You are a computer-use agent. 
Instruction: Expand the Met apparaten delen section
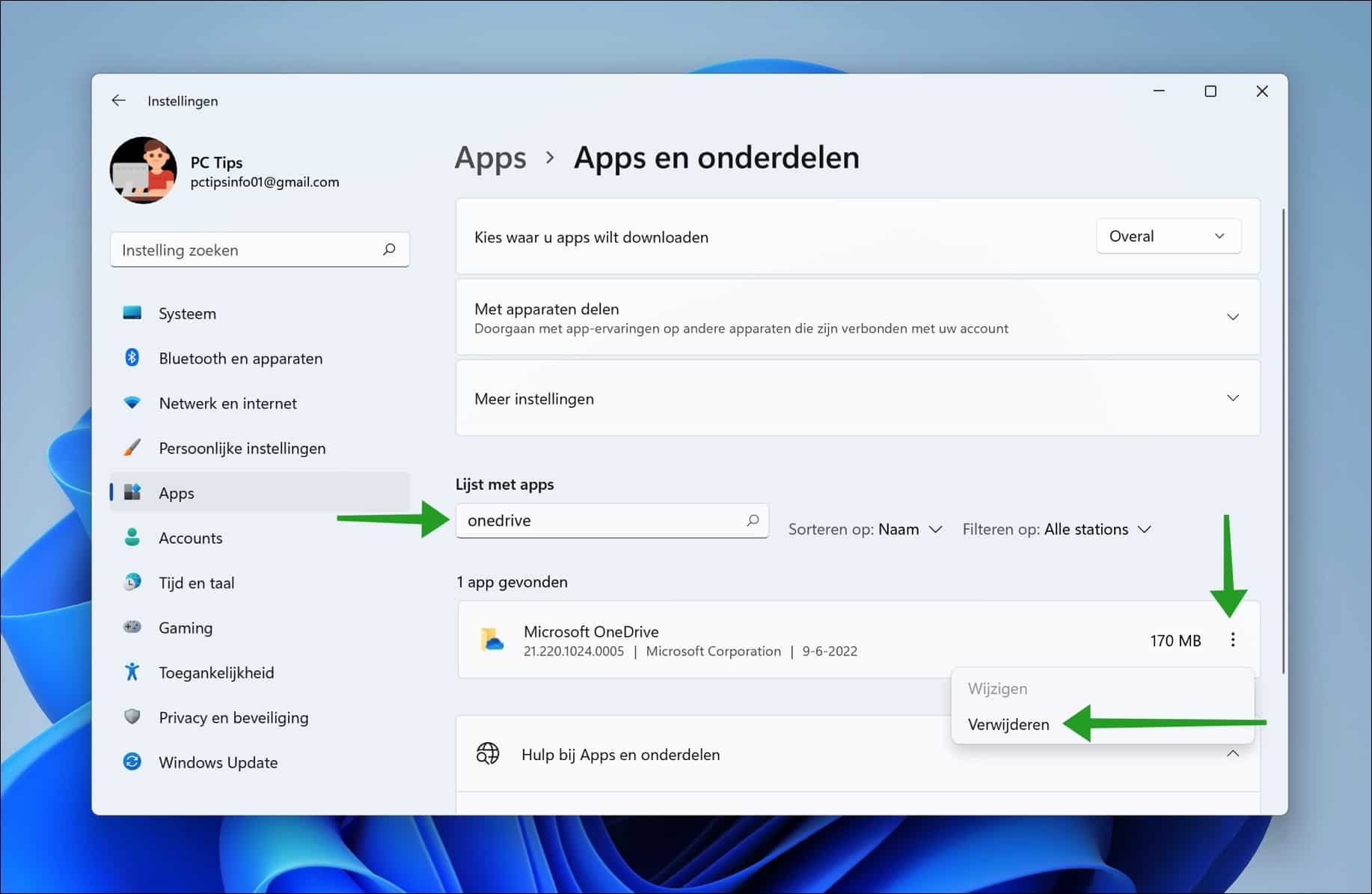[1233, 316]
